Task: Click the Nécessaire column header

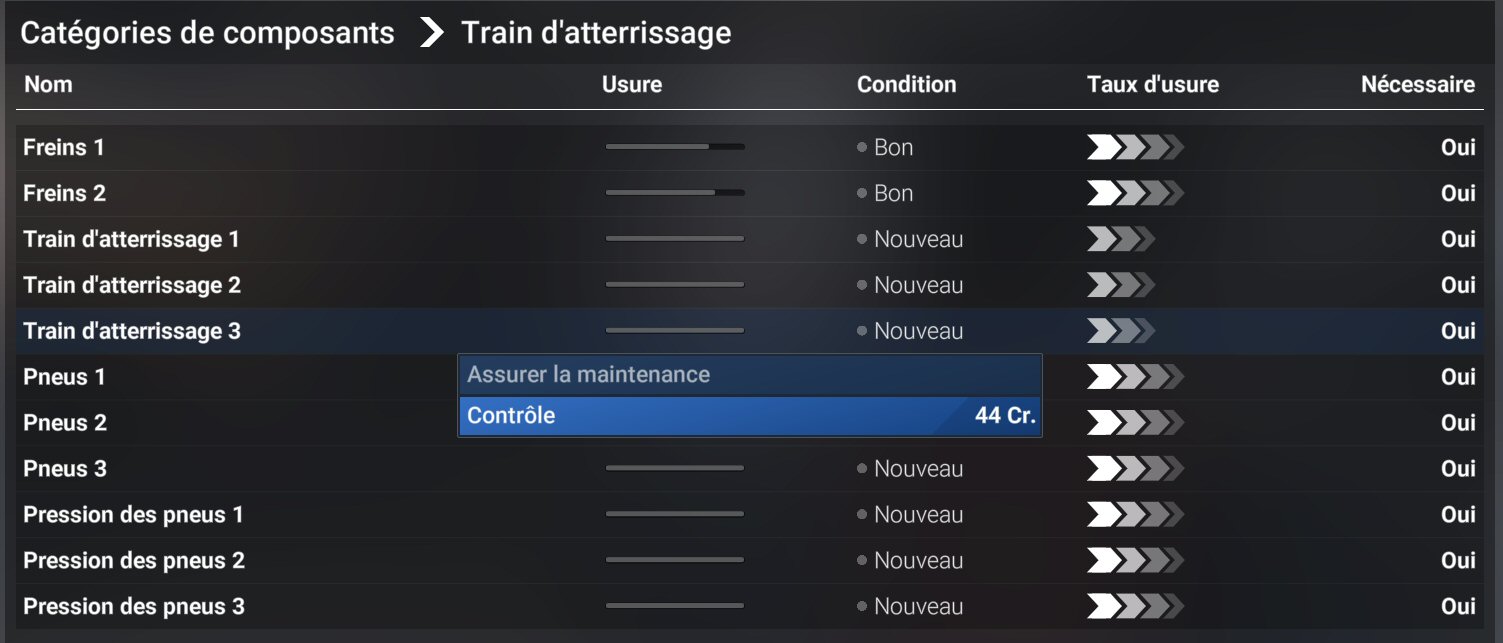Action: pyautogui.click(x=1417, y=85)
